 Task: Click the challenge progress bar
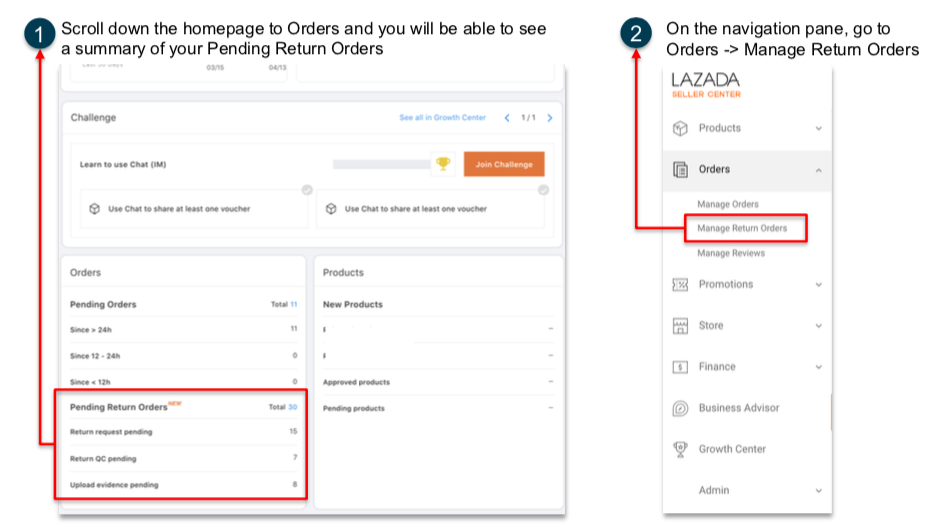click(380, 164)
